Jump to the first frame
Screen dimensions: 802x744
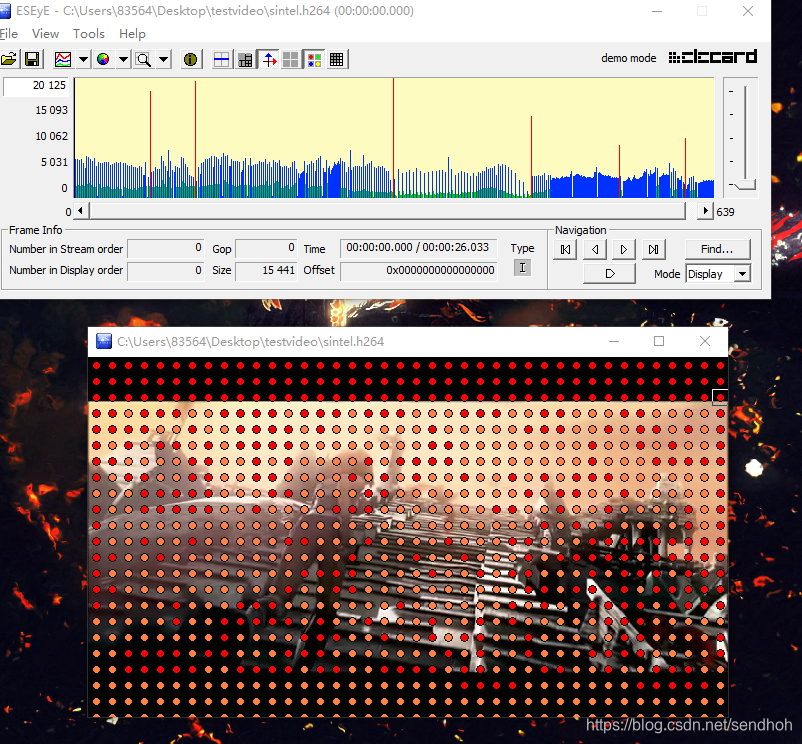(565, 250)
